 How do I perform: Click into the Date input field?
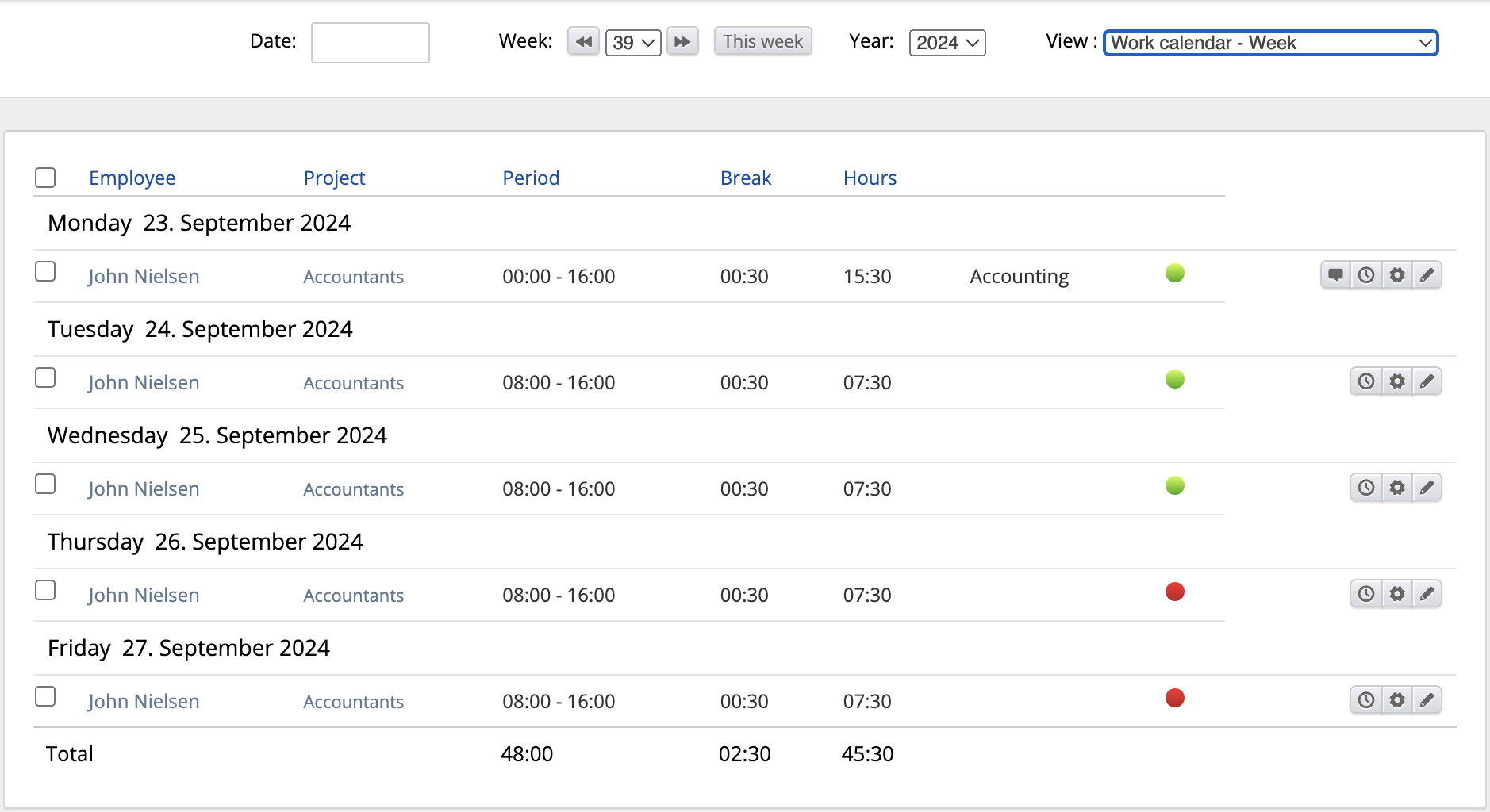(x=371, y=43)
